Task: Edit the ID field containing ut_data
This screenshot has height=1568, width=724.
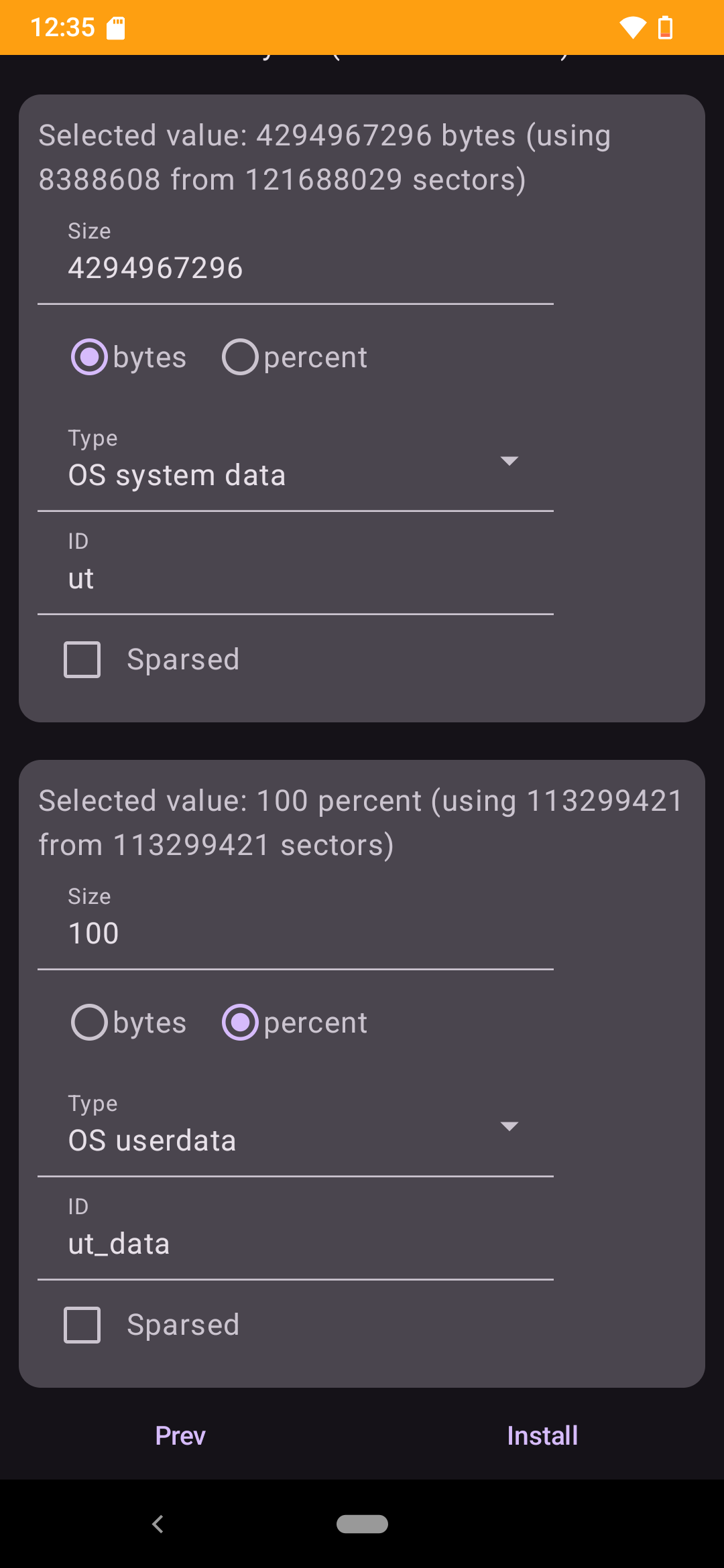Action: coord(296,1229)
